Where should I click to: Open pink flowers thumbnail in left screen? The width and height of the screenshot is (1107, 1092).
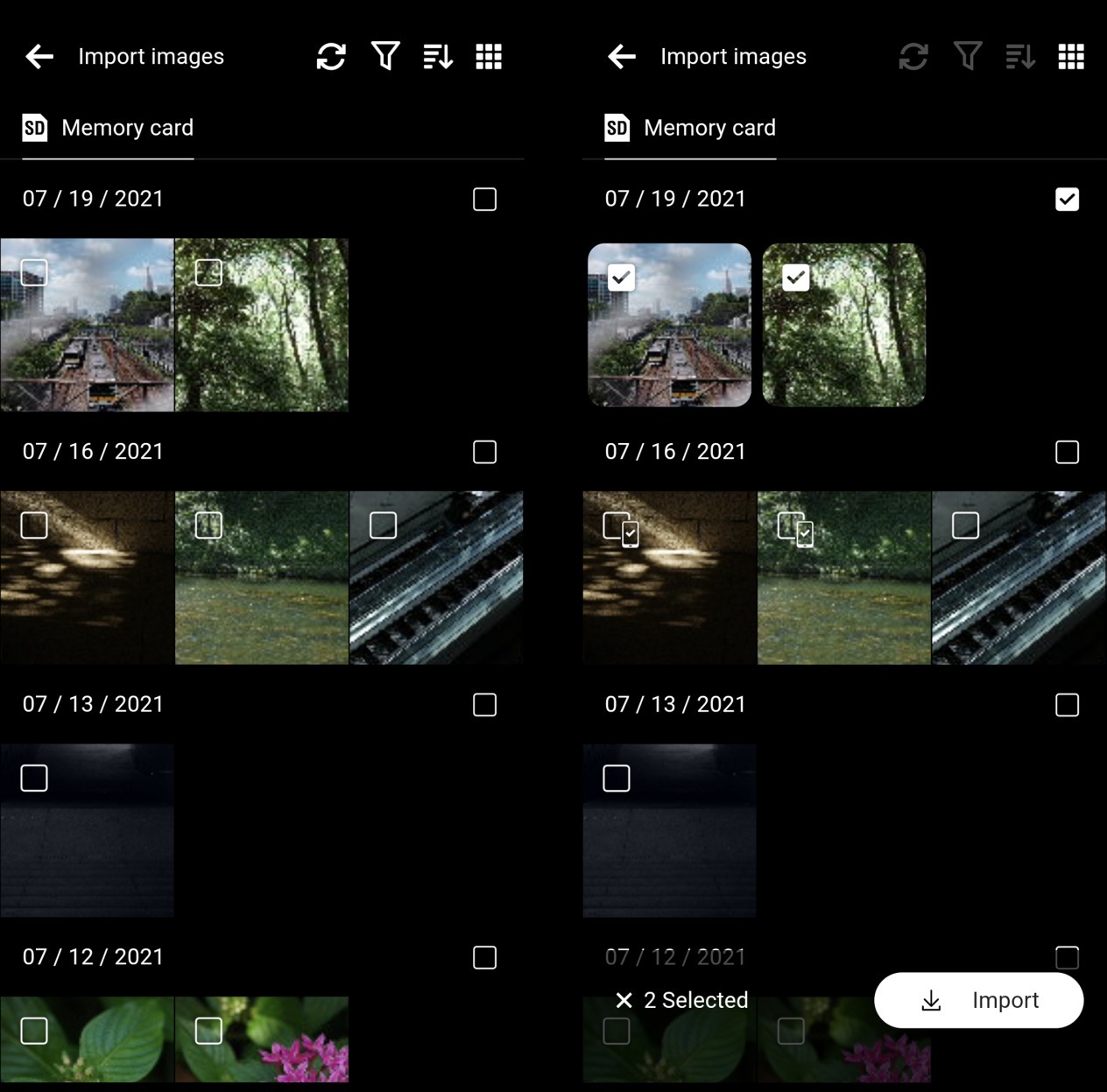pyautogui.click(x=262, y=1039)
